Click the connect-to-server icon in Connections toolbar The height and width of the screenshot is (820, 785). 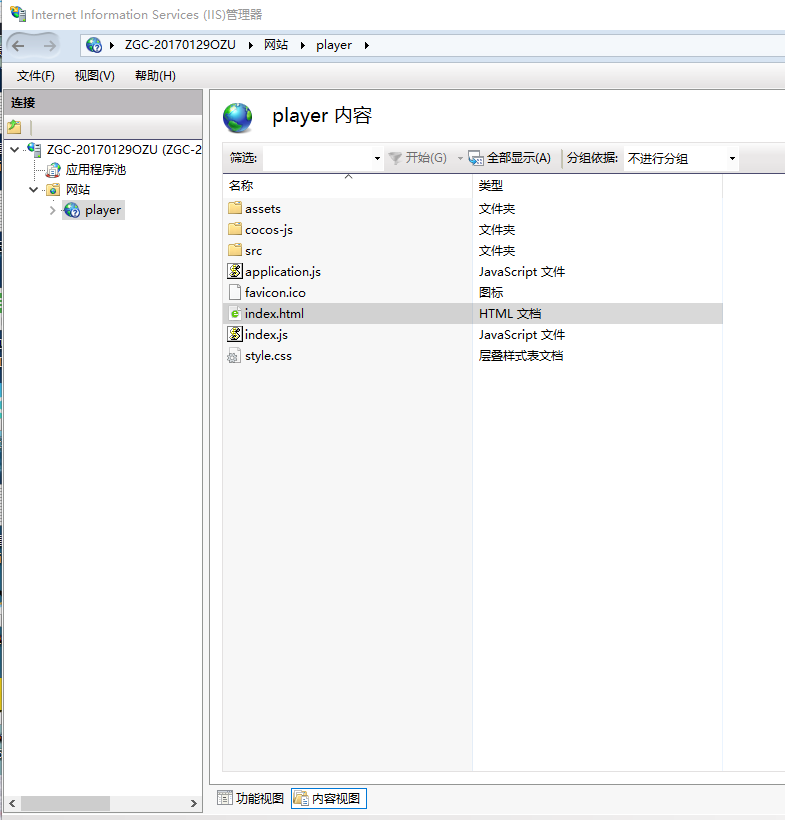(15, 127)
